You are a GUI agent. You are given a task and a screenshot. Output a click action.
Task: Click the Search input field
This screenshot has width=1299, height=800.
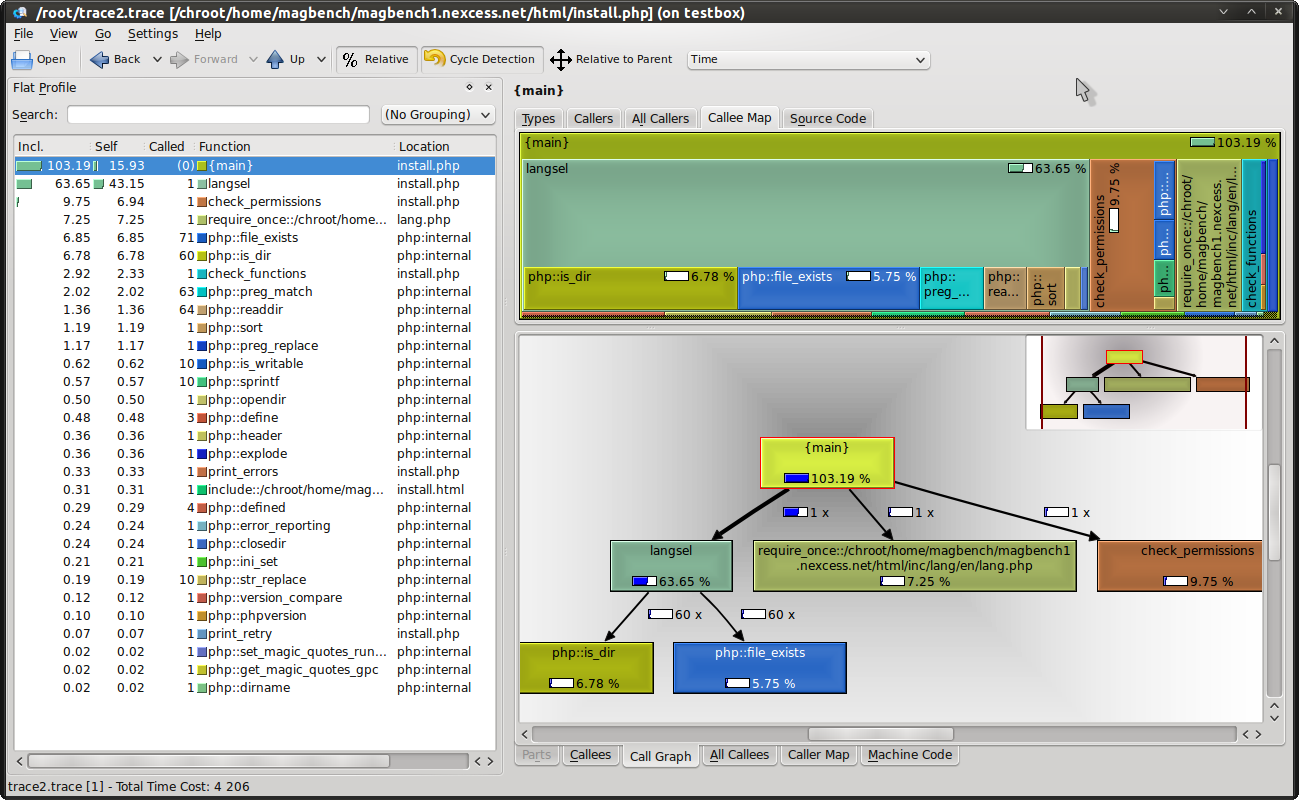tap(218, 115)
